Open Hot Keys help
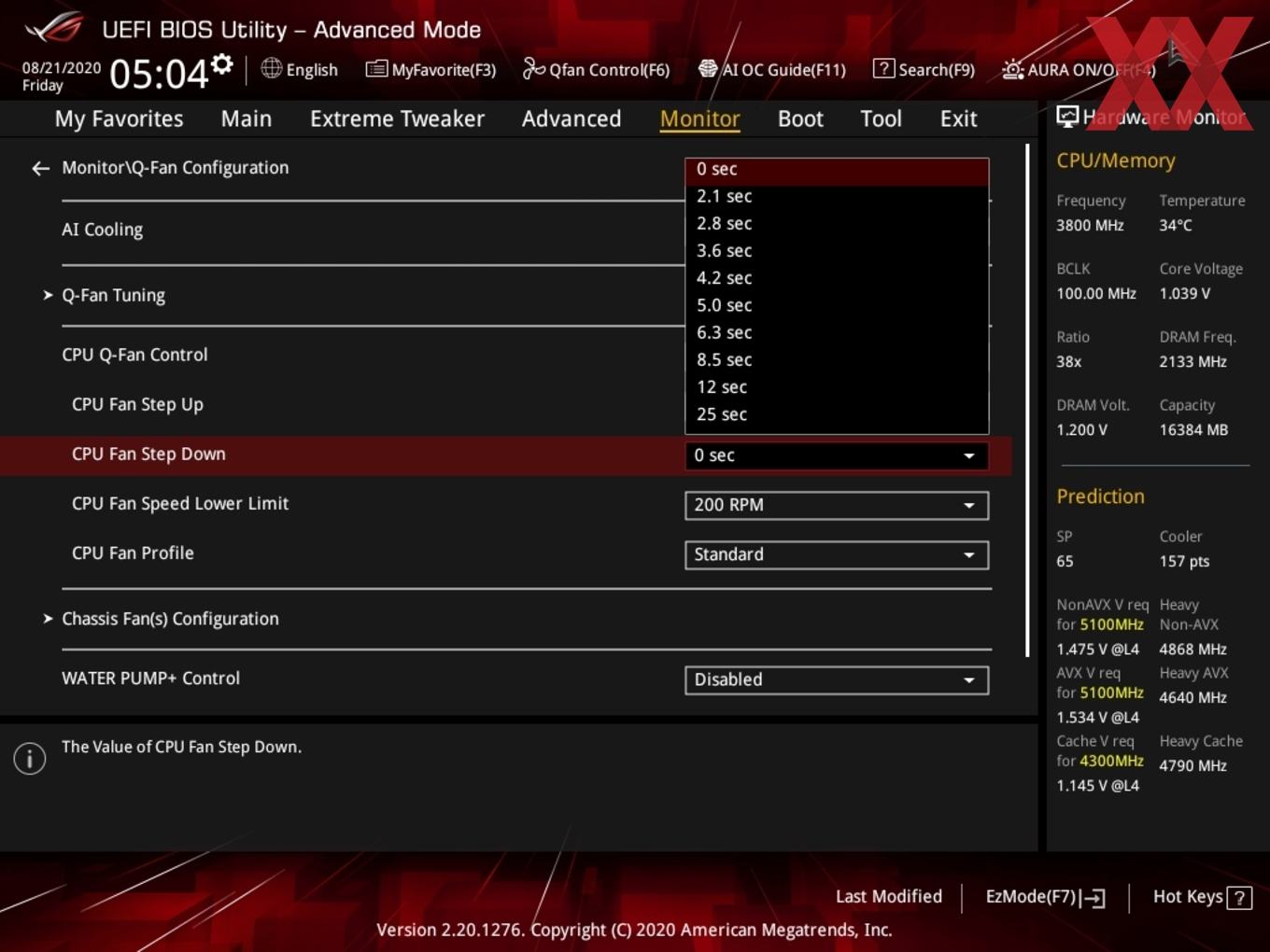The height and width of the screenshot is (952, 1270). pos(1202,897)
